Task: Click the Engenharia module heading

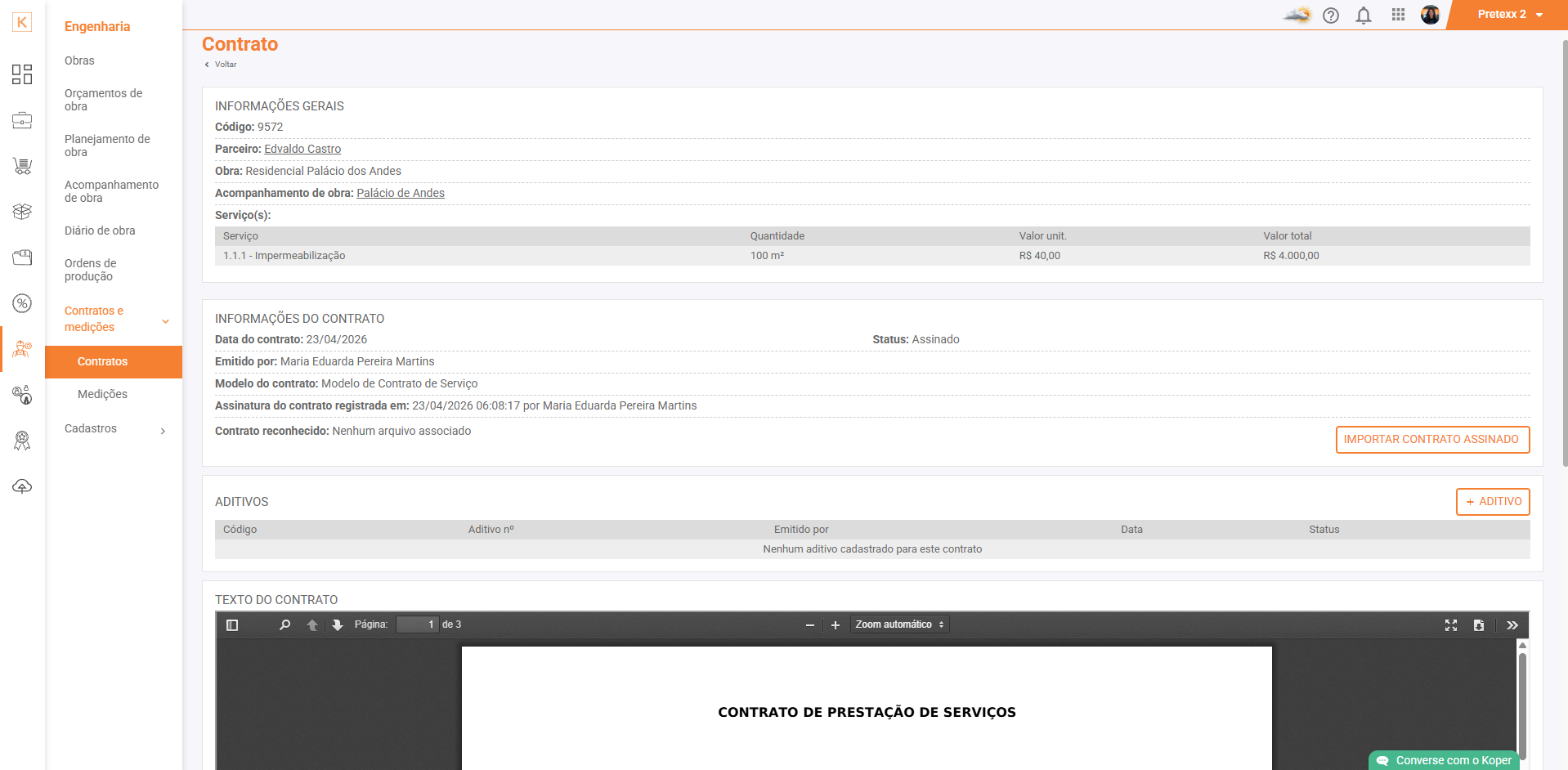Action: point(97,26)
